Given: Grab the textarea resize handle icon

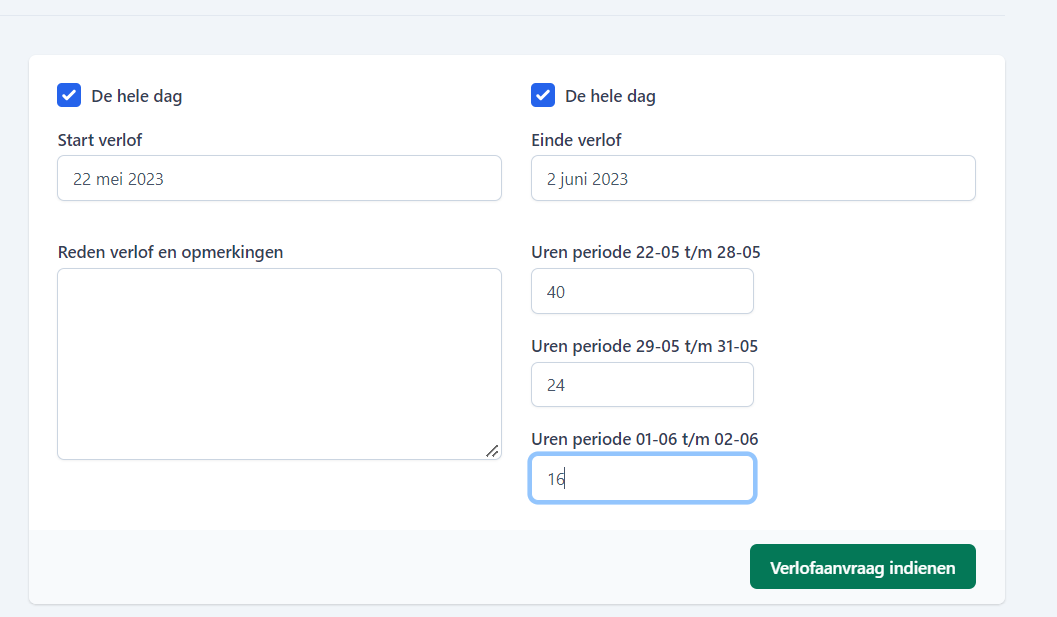Looking at the screenshot, I should [x=492, y=450].
